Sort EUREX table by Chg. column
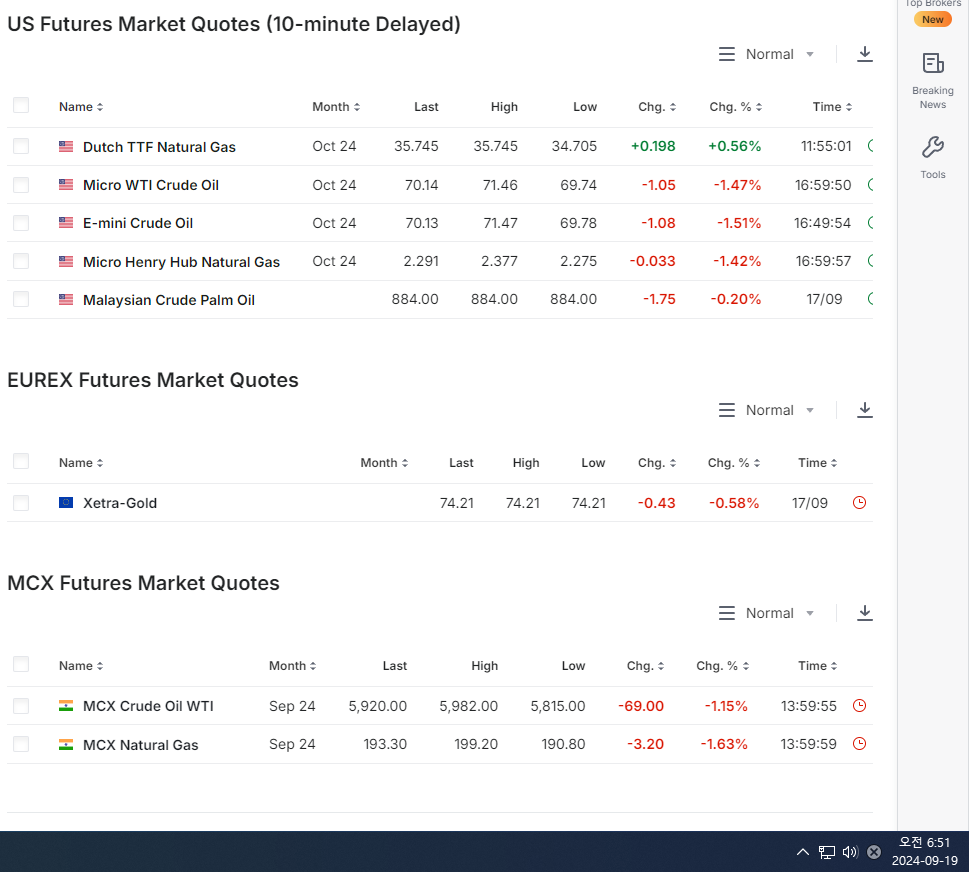 [657, 463]
